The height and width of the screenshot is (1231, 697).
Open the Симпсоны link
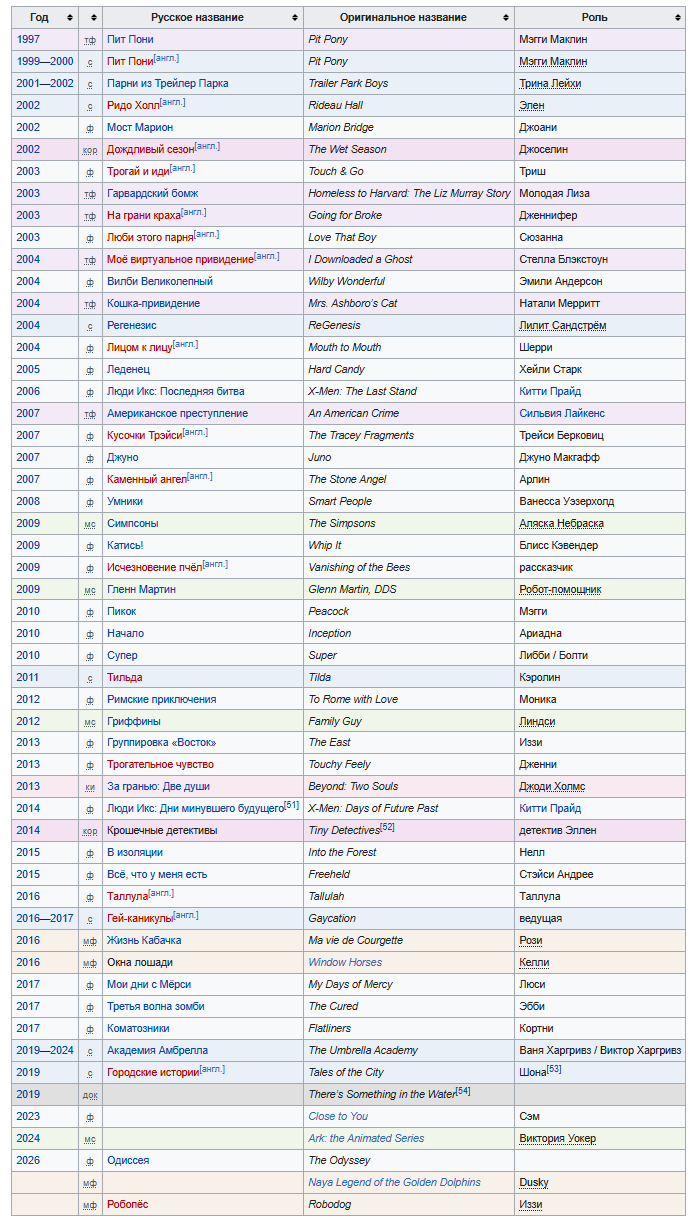(132, 524)
